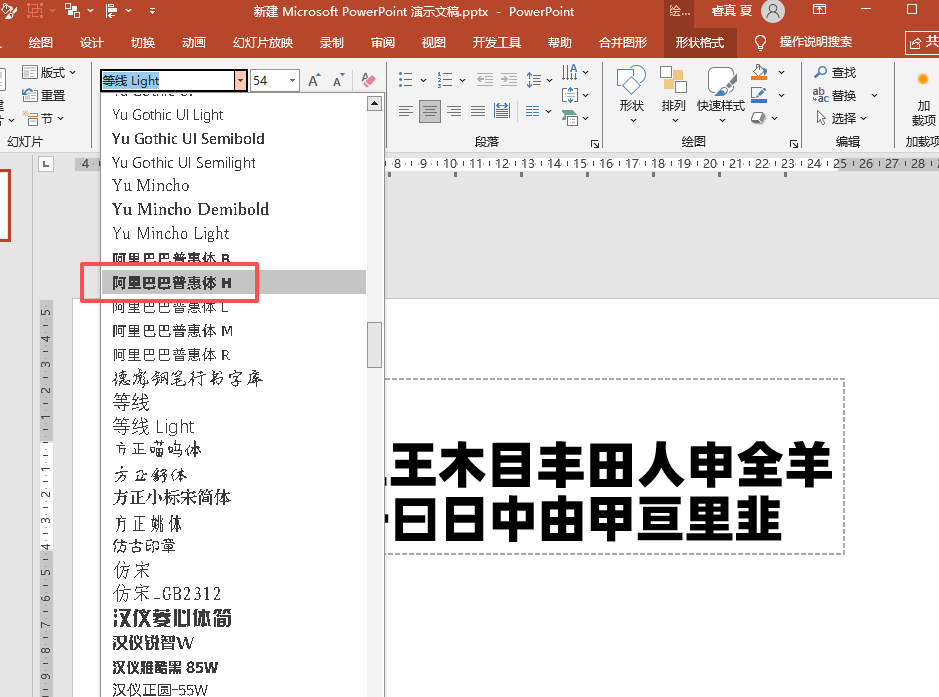The height and width of the screenshot is (697, 939).
Task: Click the 加载项 add-ins button
Action: pyautogui.click(x=923, y=99)
